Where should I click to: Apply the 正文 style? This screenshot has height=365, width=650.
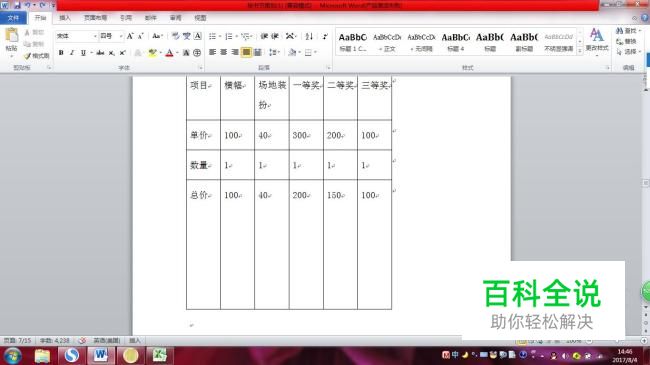(x=387, y=42)
